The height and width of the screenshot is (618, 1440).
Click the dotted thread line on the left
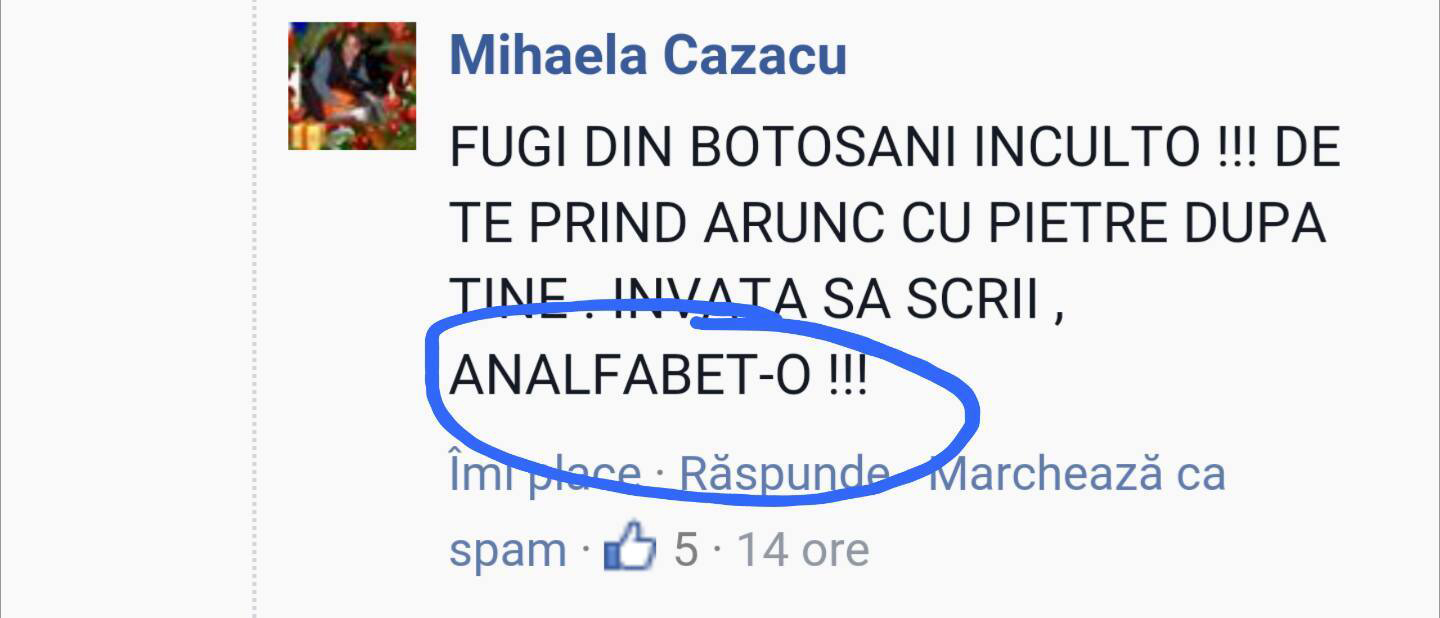[x=254, y=309]
